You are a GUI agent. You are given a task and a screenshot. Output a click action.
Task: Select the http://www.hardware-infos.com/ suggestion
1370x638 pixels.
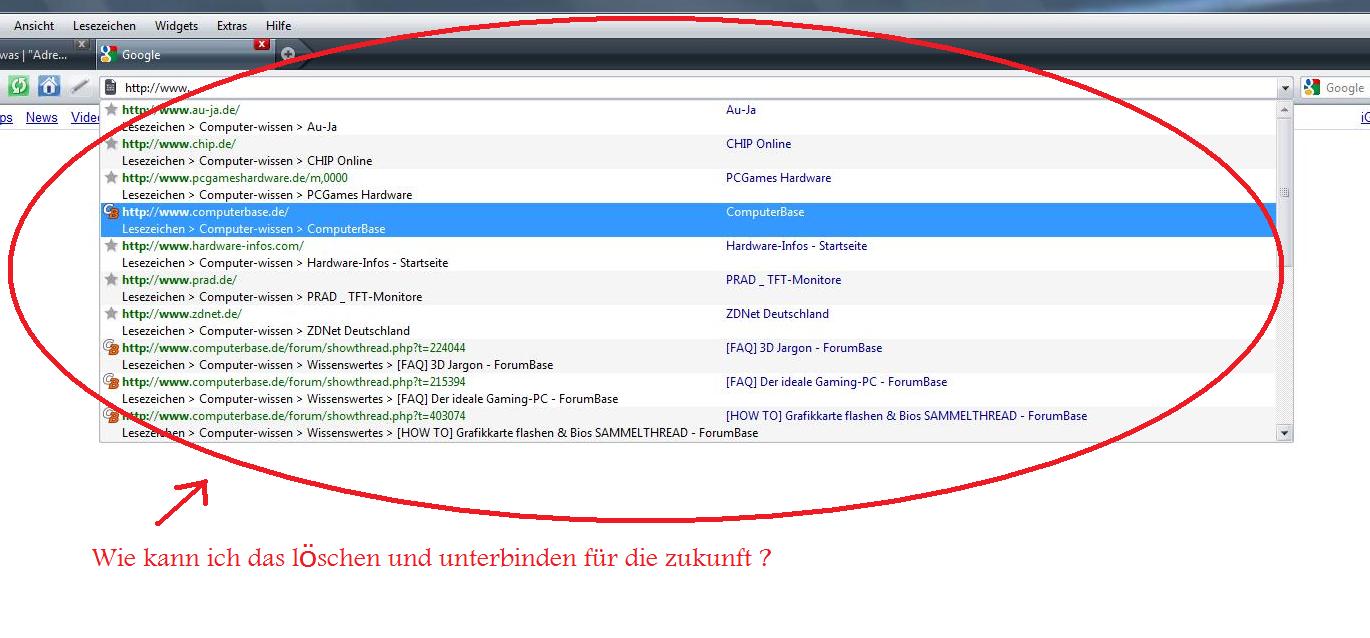click(213, 246)
